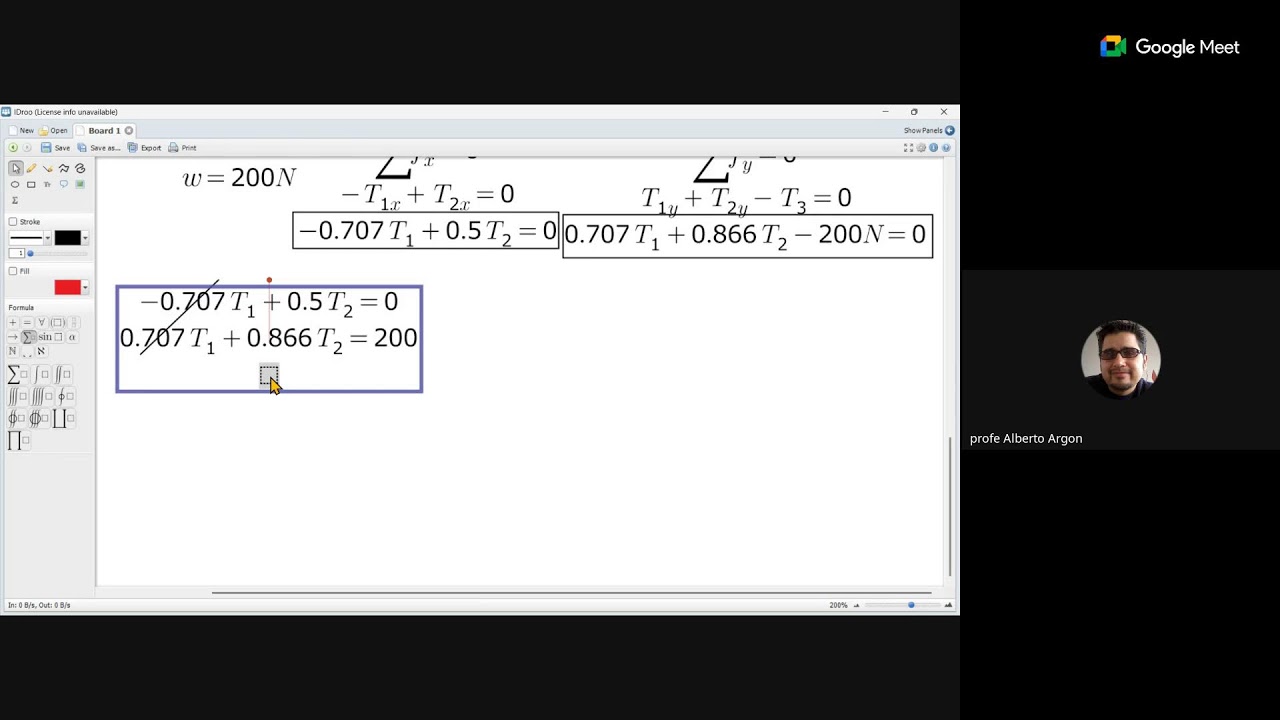Image resolution: width=1280 pixels, height=720 pixels.
Task: Select the speech bubble tool
Action: 63,184
